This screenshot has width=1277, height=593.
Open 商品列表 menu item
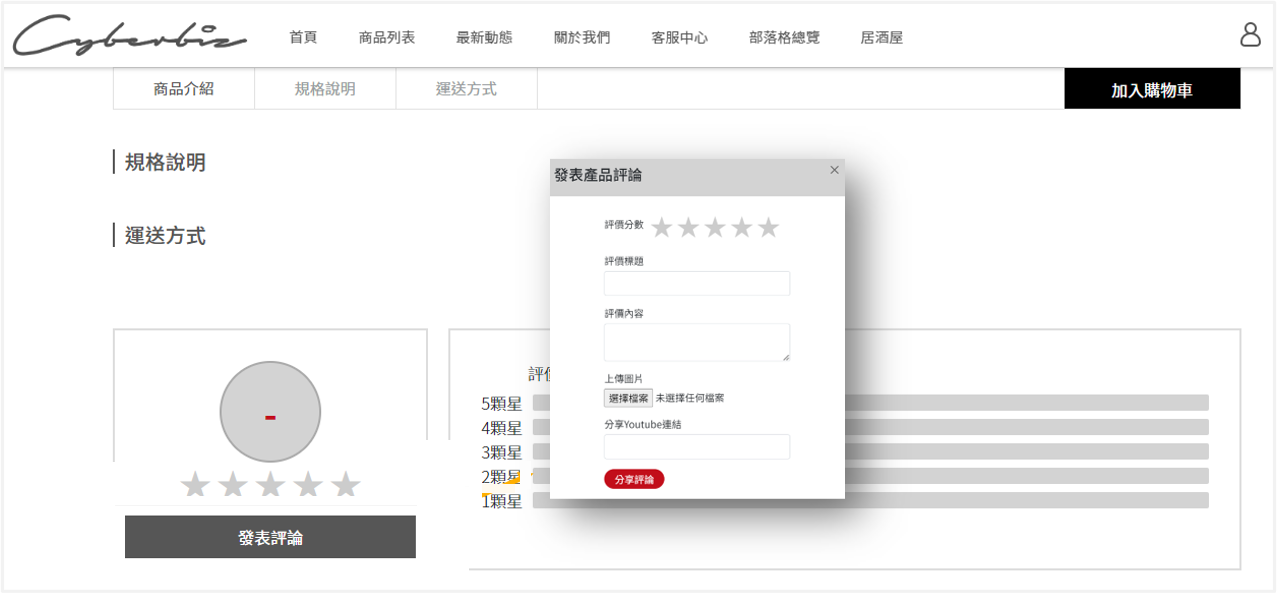coord(387,37)
